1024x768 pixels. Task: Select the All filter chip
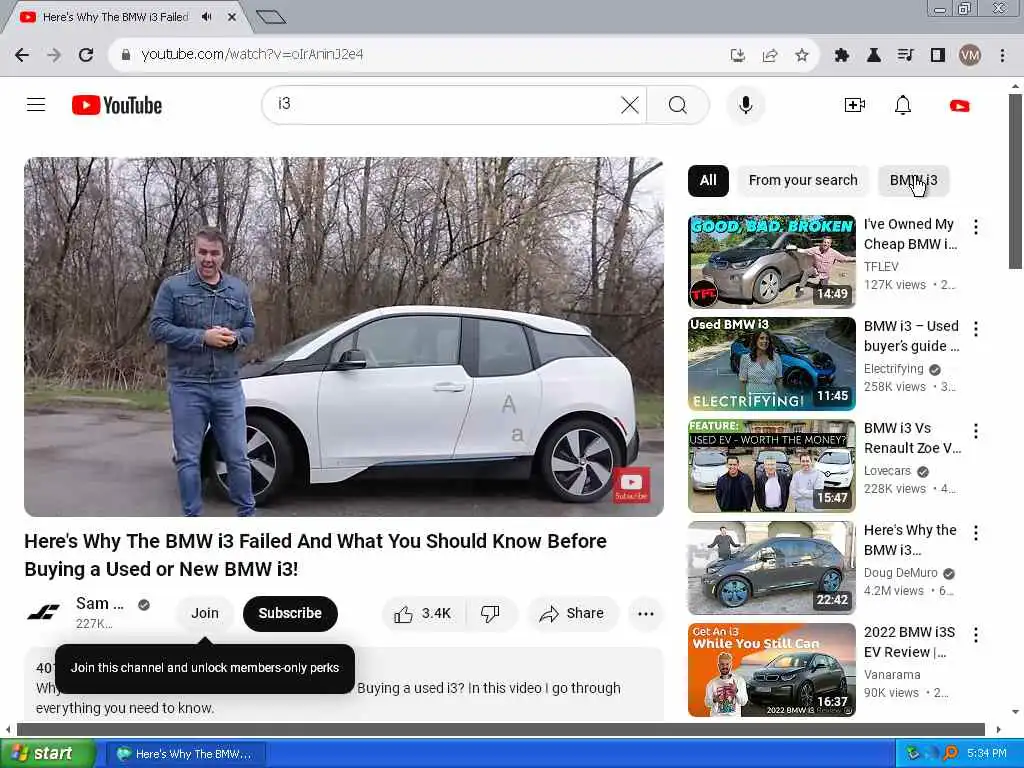708,180
